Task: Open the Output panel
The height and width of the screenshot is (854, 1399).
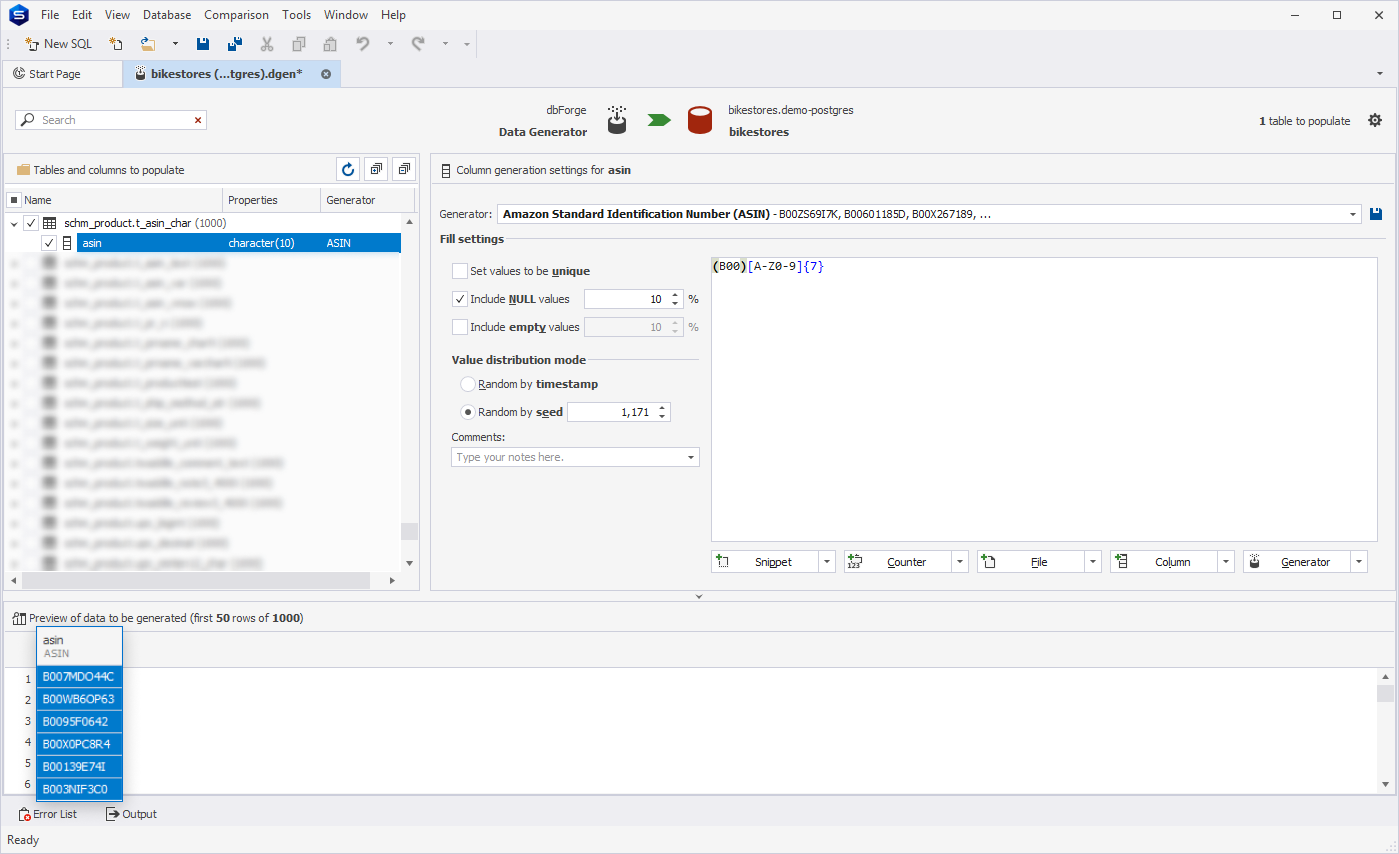Action: click(131, 814)
